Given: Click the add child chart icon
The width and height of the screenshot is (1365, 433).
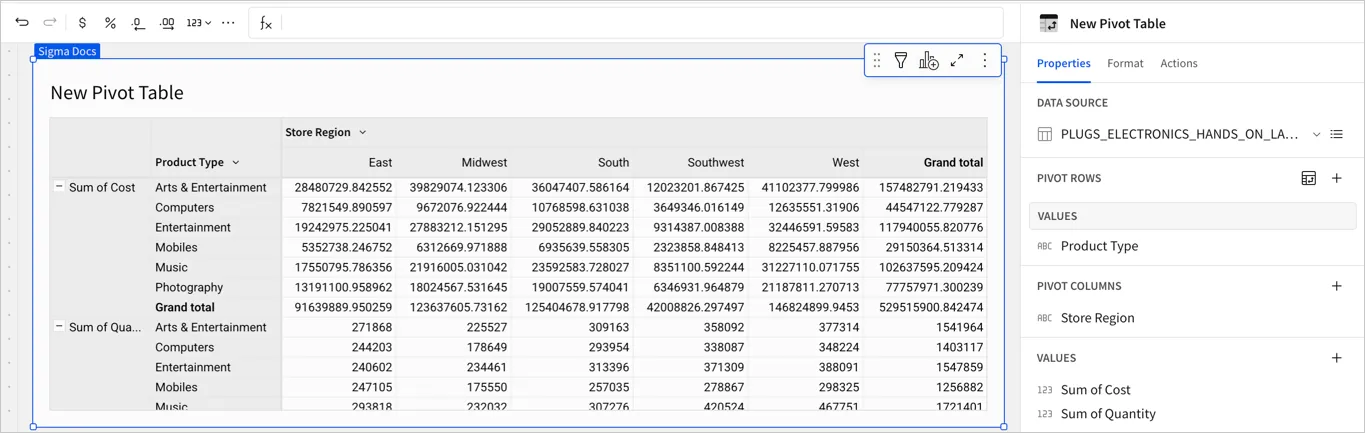Looking at the screenshot, I should point(929,61).
